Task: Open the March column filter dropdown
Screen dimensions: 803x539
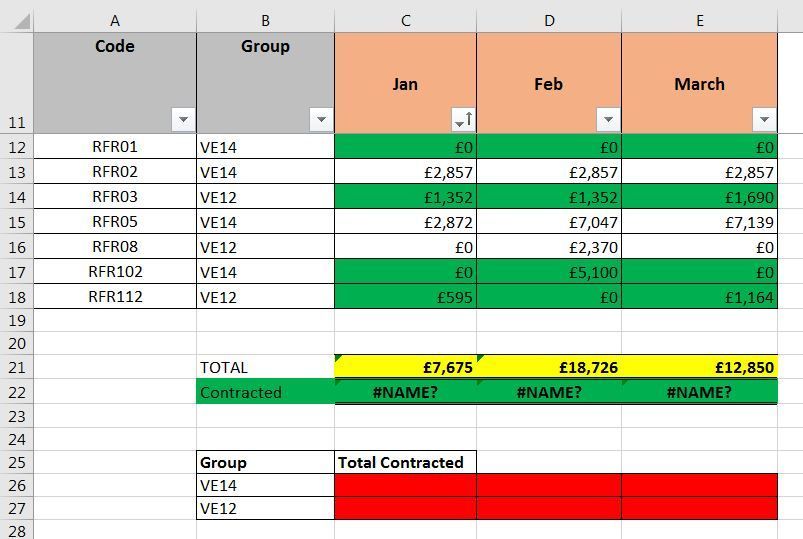Action: tap(764, 120)
